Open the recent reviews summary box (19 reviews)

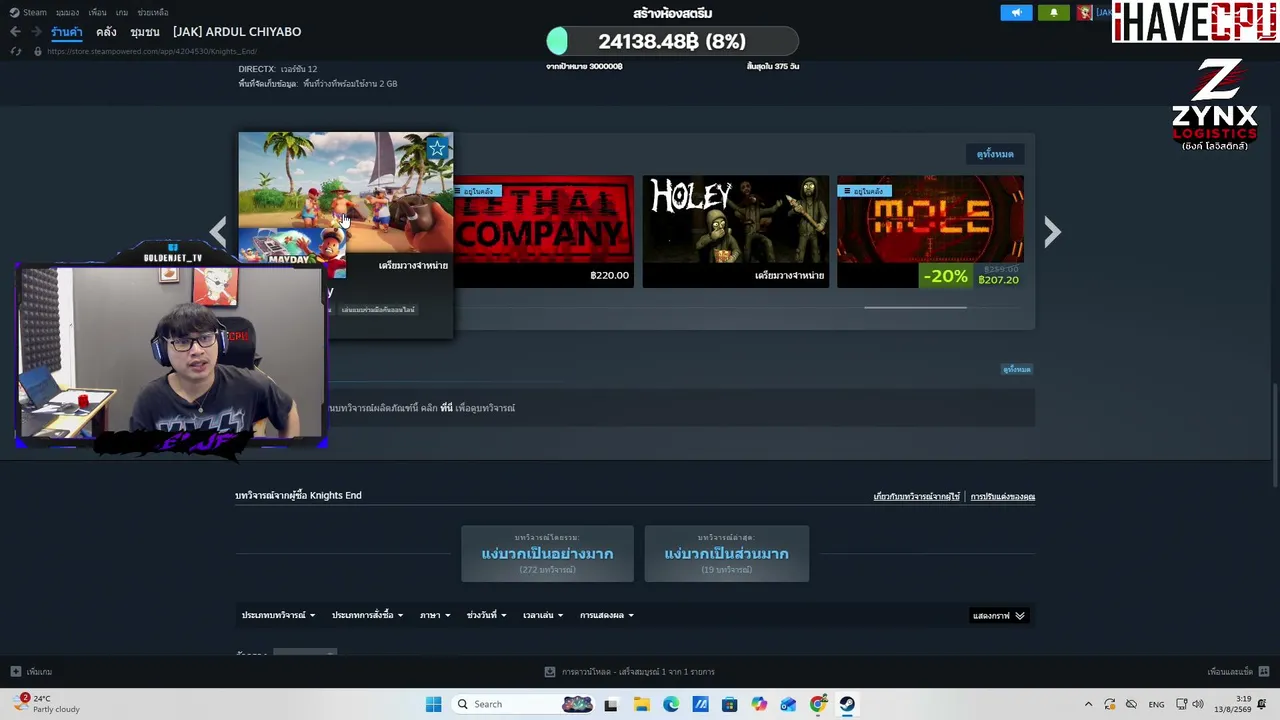727,554
